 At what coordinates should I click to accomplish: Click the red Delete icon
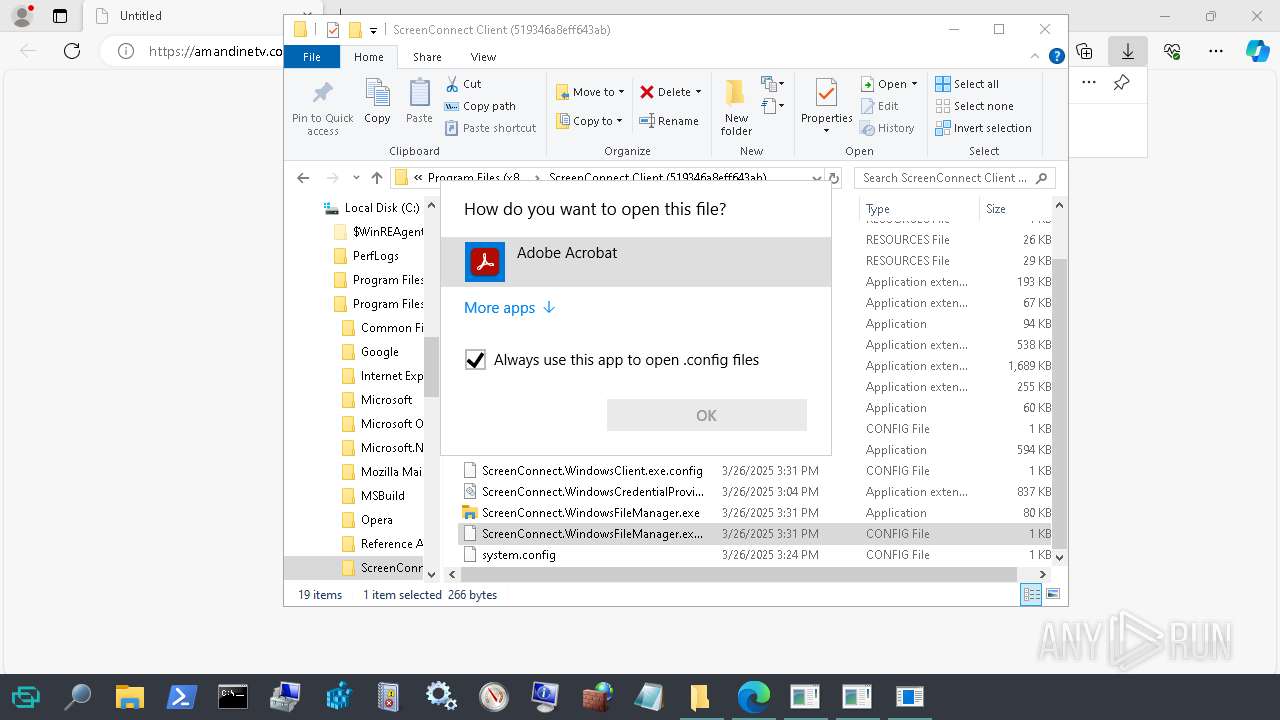(647, 92)
